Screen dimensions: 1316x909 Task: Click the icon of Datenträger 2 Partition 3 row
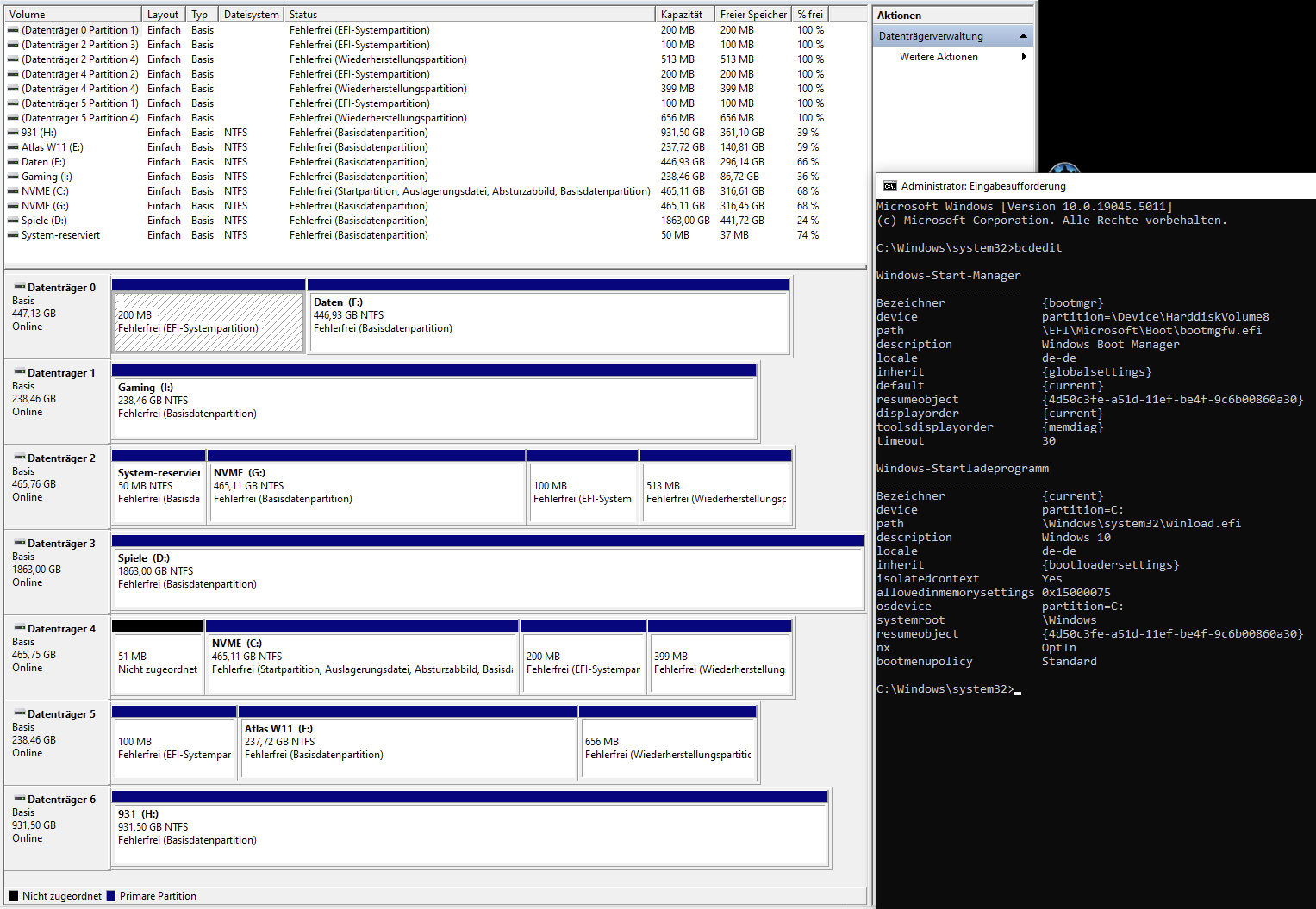(13, 45)
